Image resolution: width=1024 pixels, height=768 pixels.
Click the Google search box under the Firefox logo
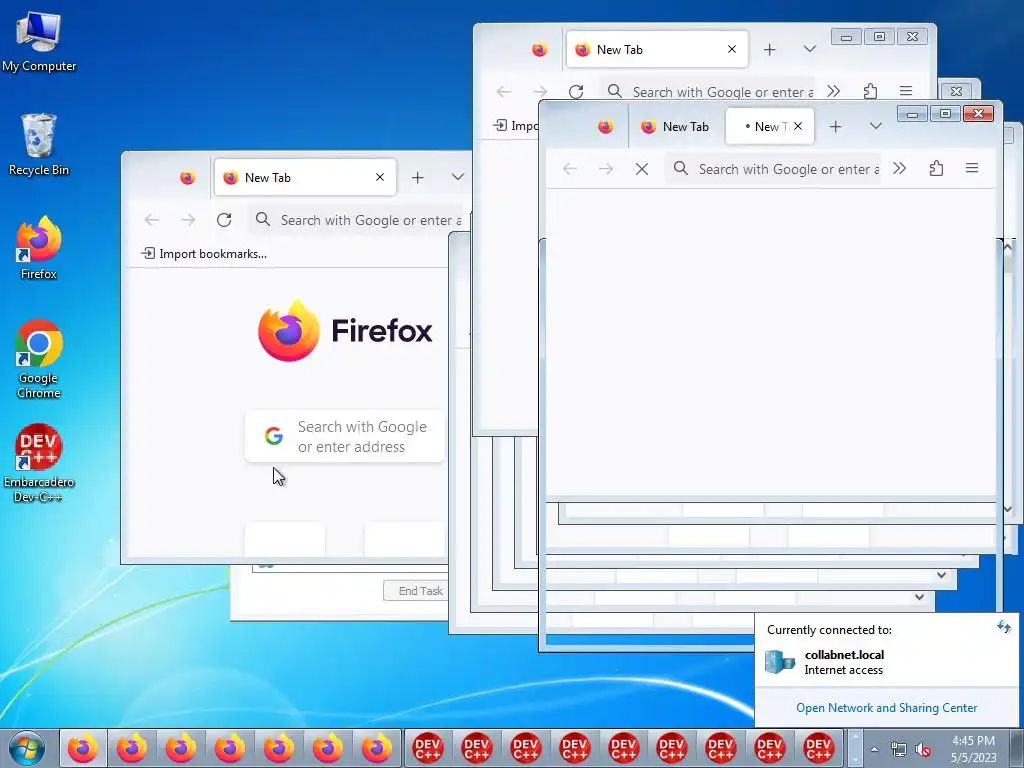pyautogui.click(x=345, y=436)
